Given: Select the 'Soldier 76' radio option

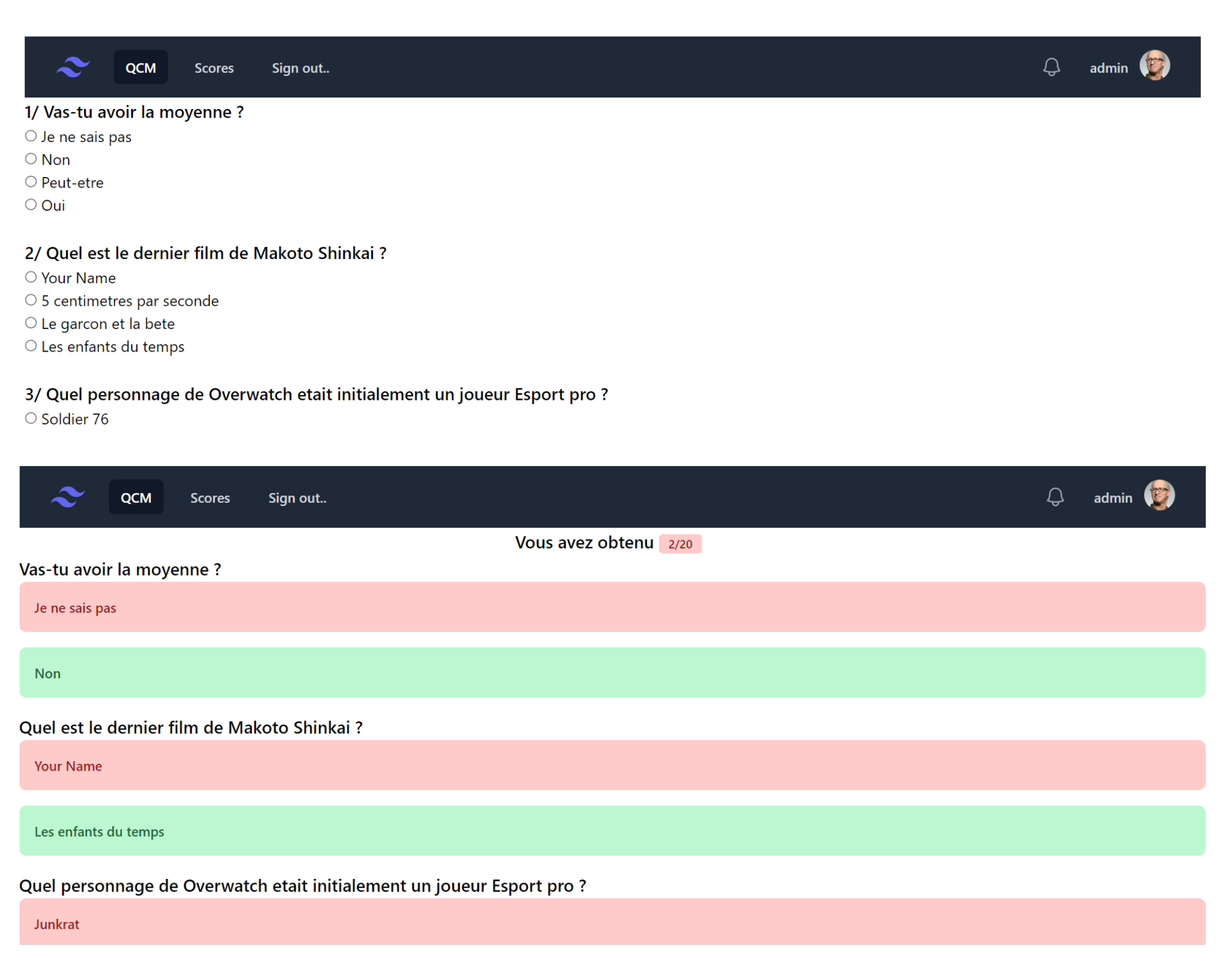Looking at the screenshot, I should point(31,418).
